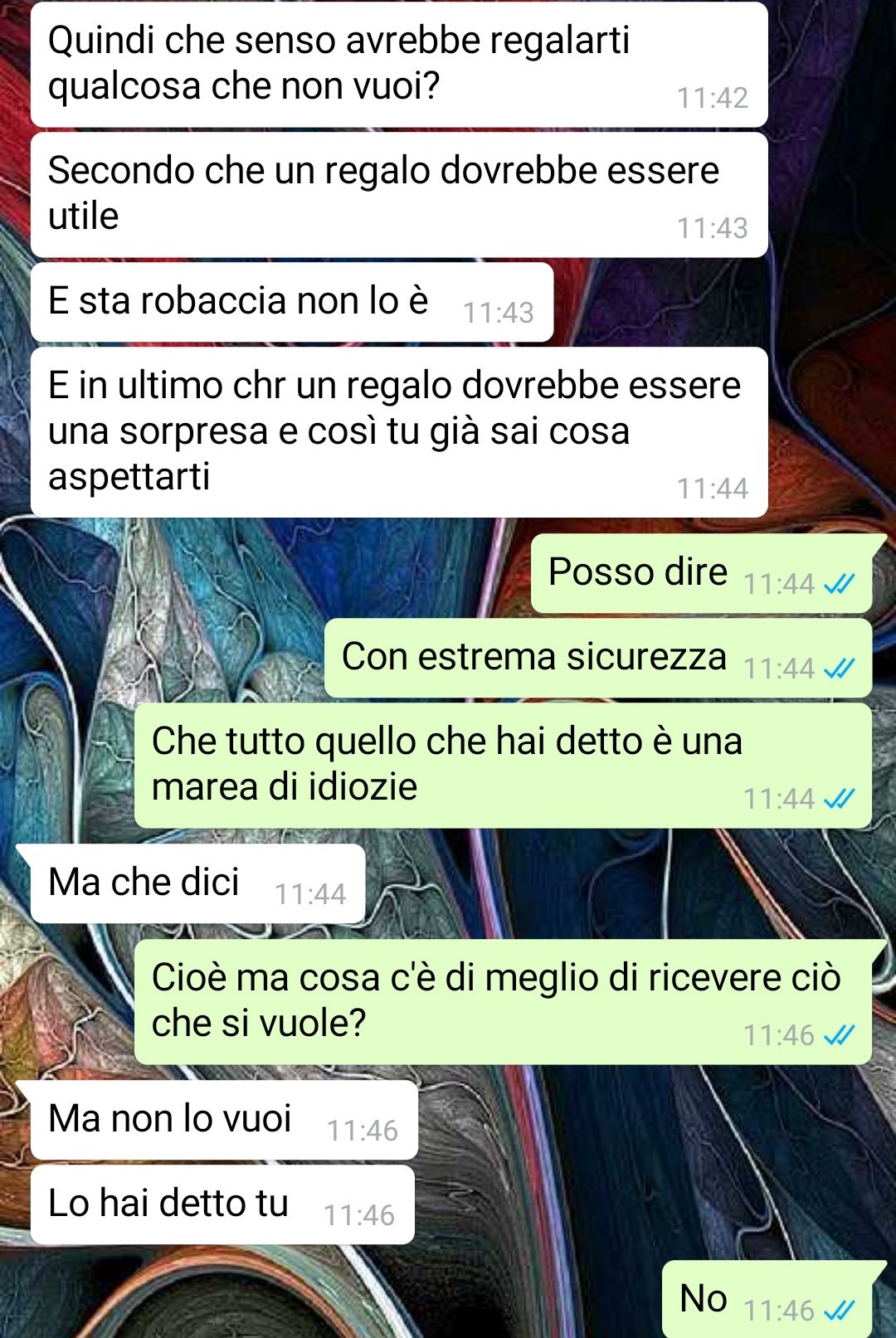Select the message 'Quindi che senso avrebbe regalarti'
This screenshot has height=1338, width=896.
(x=399, y=65)
